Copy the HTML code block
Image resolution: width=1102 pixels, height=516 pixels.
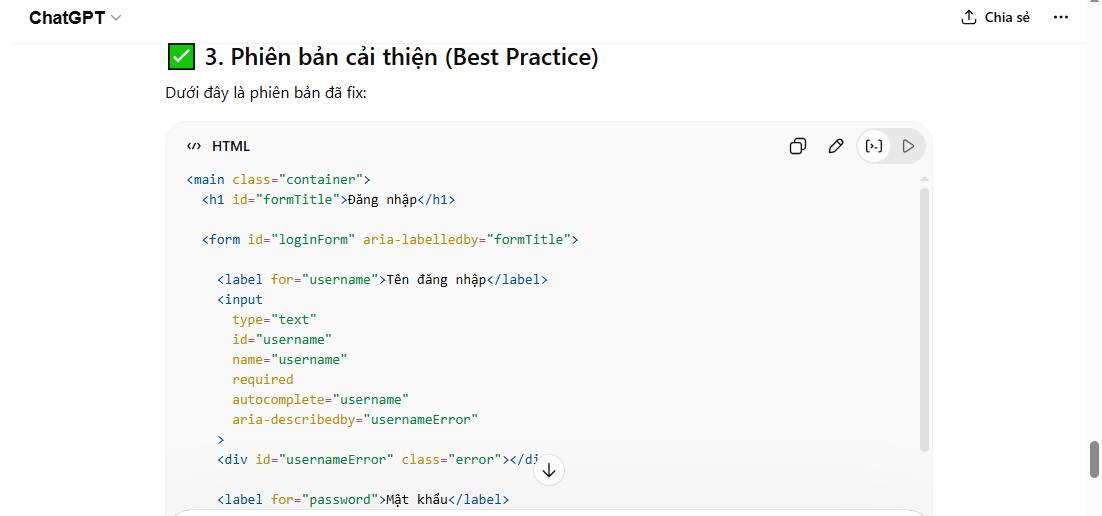798,146
